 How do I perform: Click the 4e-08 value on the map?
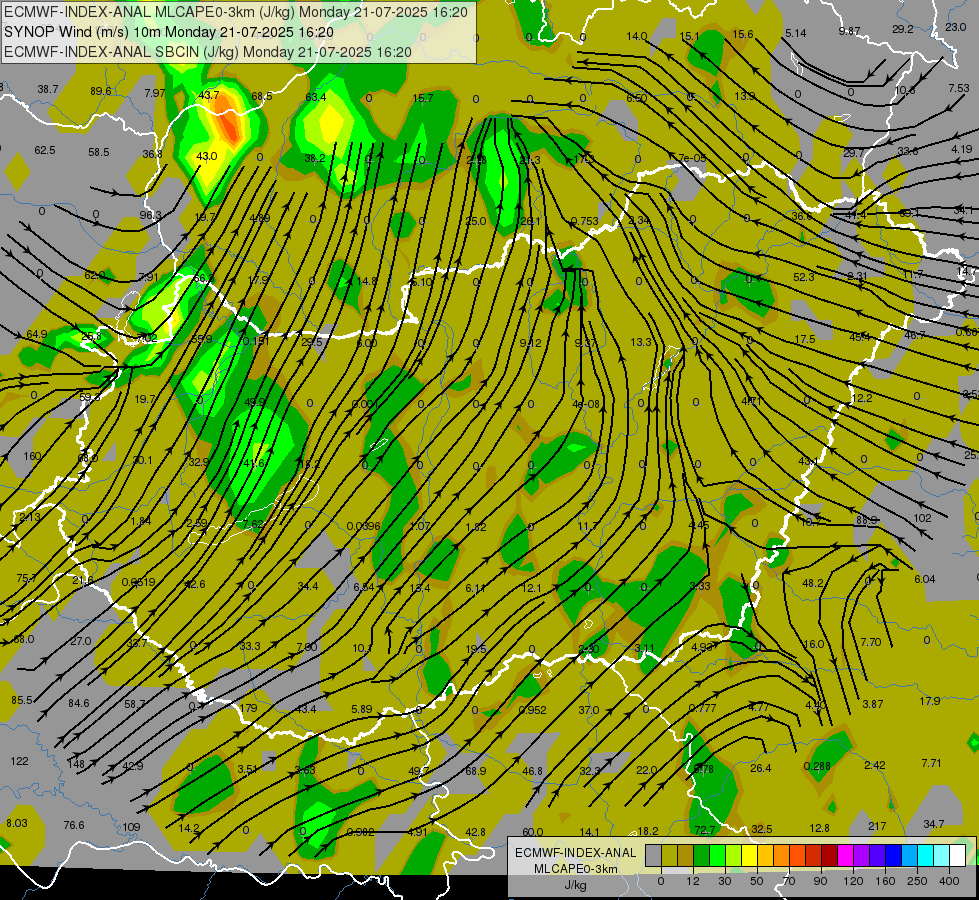tap(586, 404)
